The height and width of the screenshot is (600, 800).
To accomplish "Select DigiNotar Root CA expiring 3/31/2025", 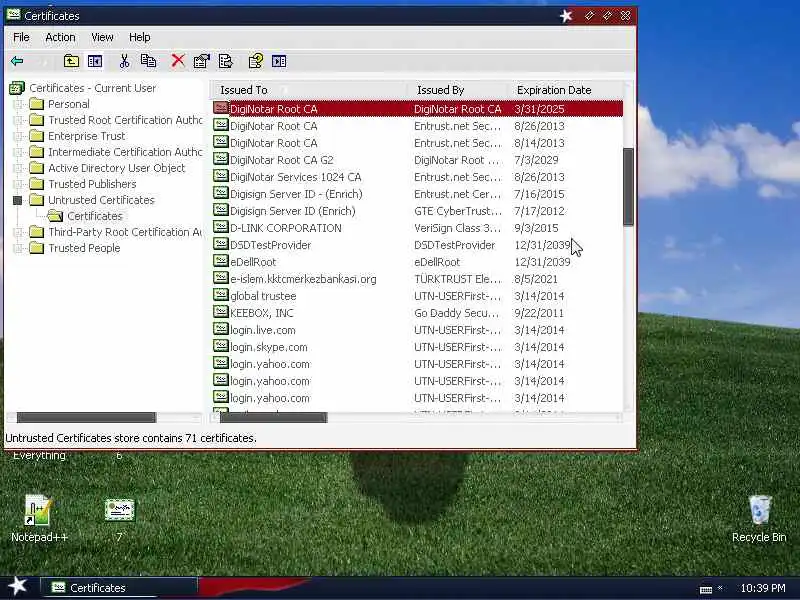I will pos(417,109).
